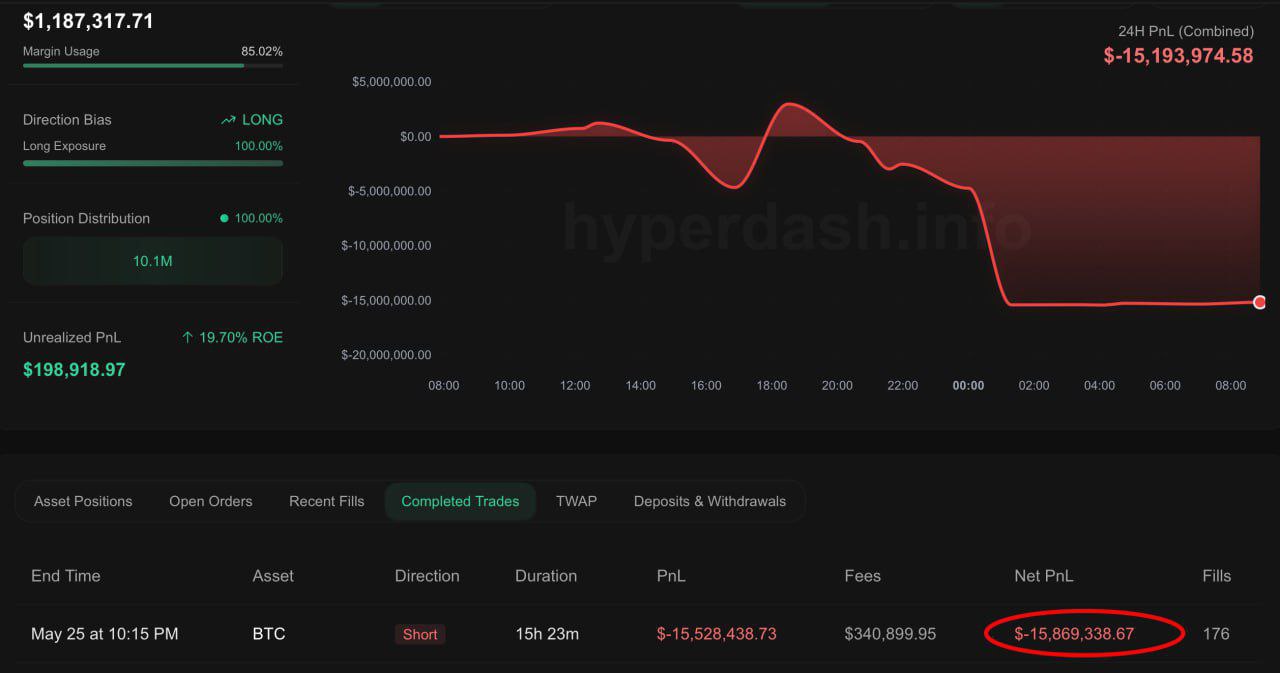Screen dimensions: 1280x673
Task: Open the Recent Fills tab
Action: pyautogui.click(x=327, y=501)
